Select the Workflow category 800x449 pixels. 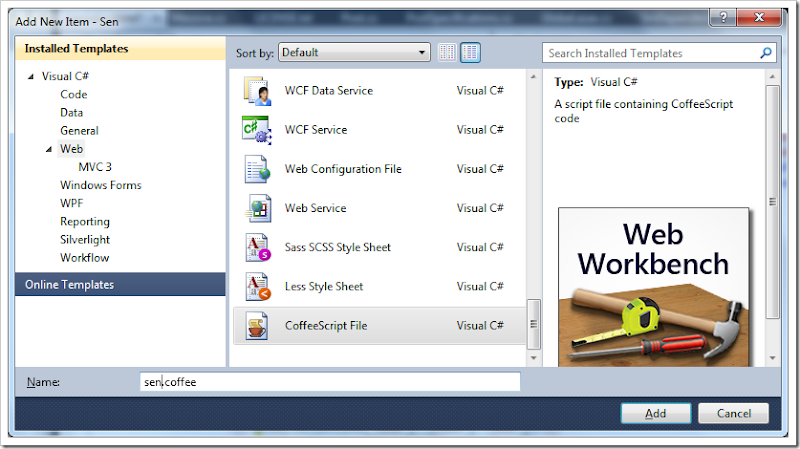tap(84, 258)
